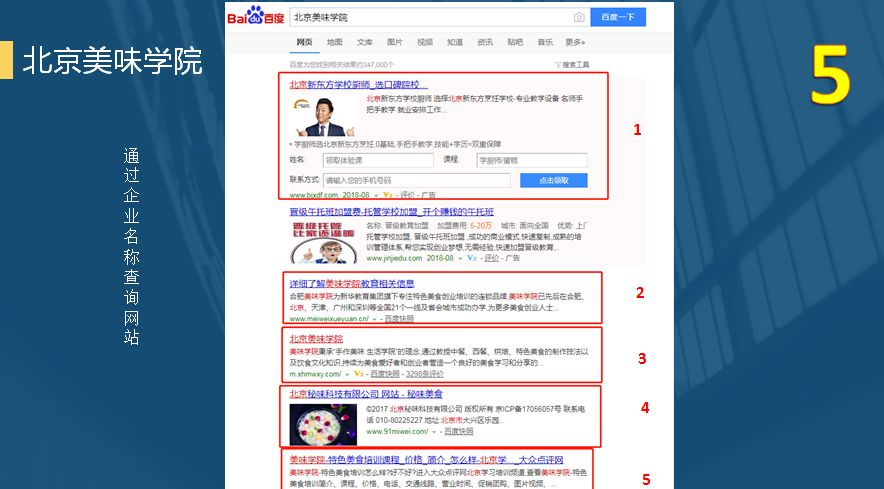Expand dropdown arrow beside www.jinjiedu.com
884x489 pixels.
pyautogui.click(x=460, y=258)
